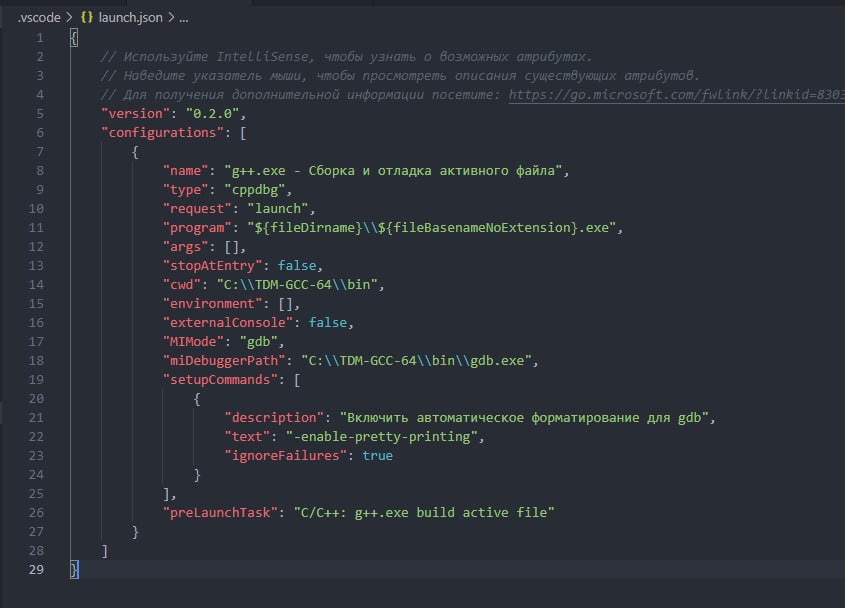
Task: Click the "-enable-pretty-printing" text value
Action: (x=382, y=437)
